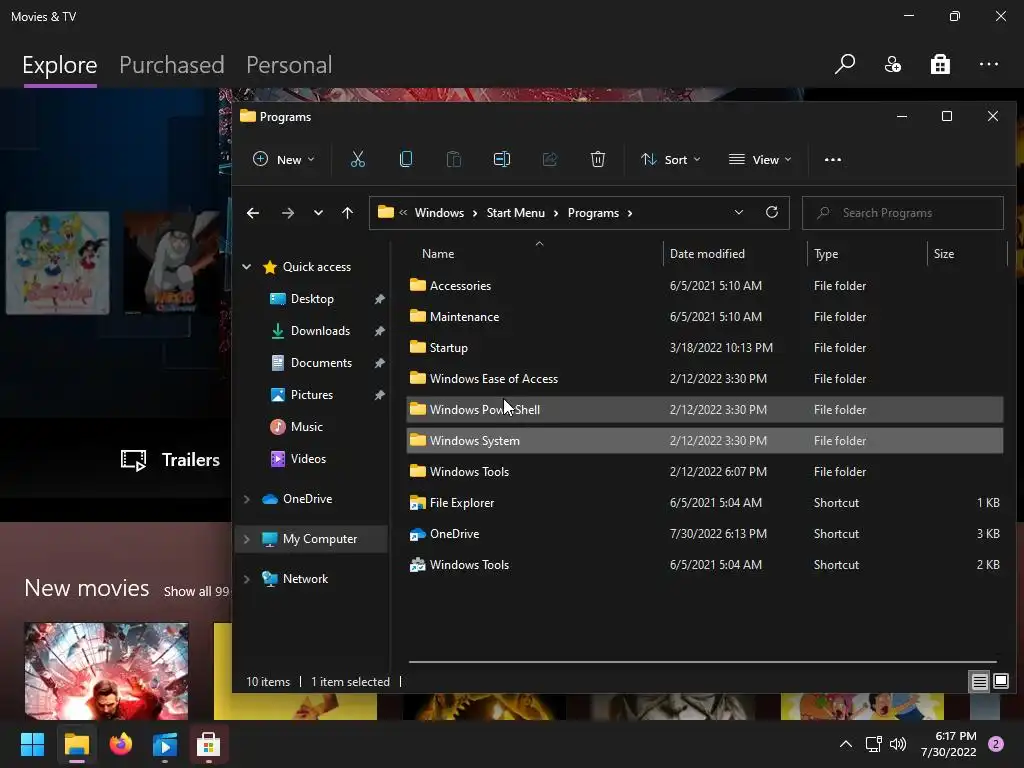The image size is (1024, 768).
Task: Launch Firefox from the taskbar
Action: tap(120, 744)
